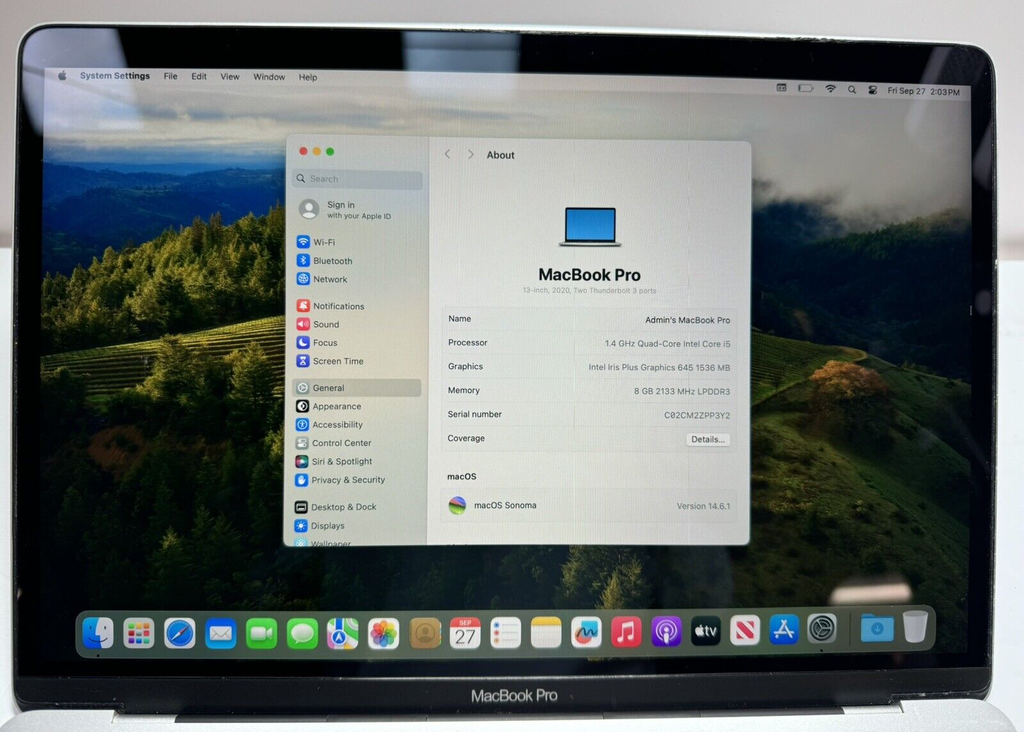Click System Settings icon in the Dock
This screenshot has height=732, width=1024.
coord(822,629)
